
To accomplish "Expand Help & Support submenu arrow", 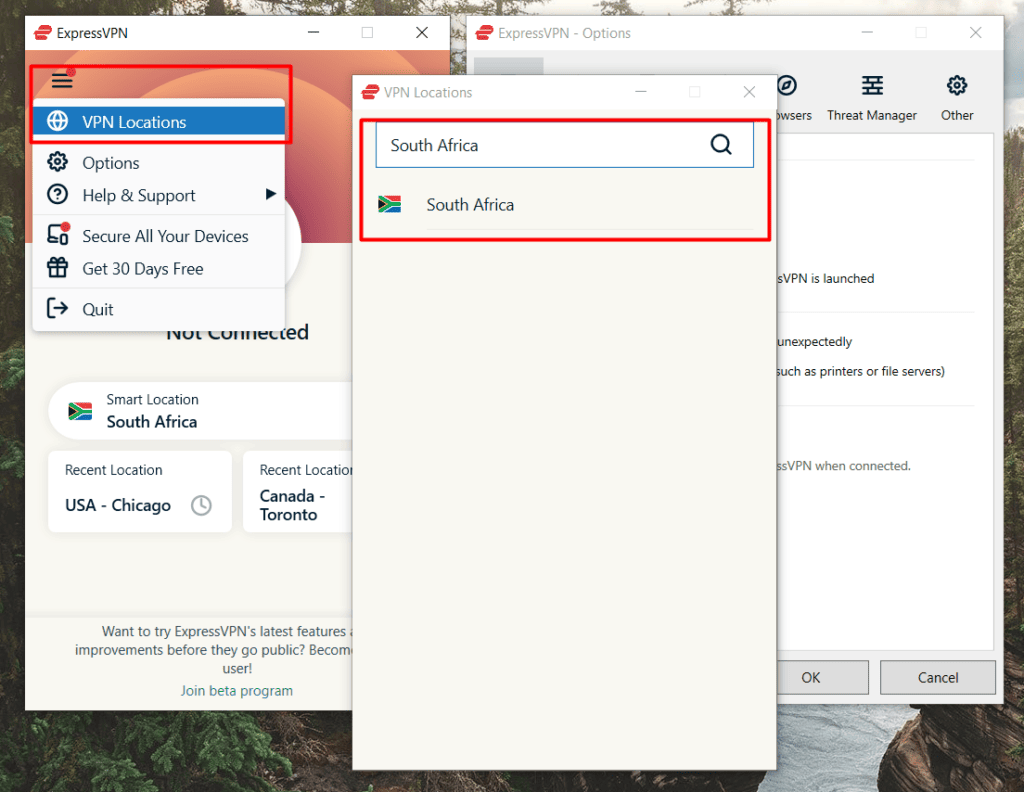I will click(270, 194).
